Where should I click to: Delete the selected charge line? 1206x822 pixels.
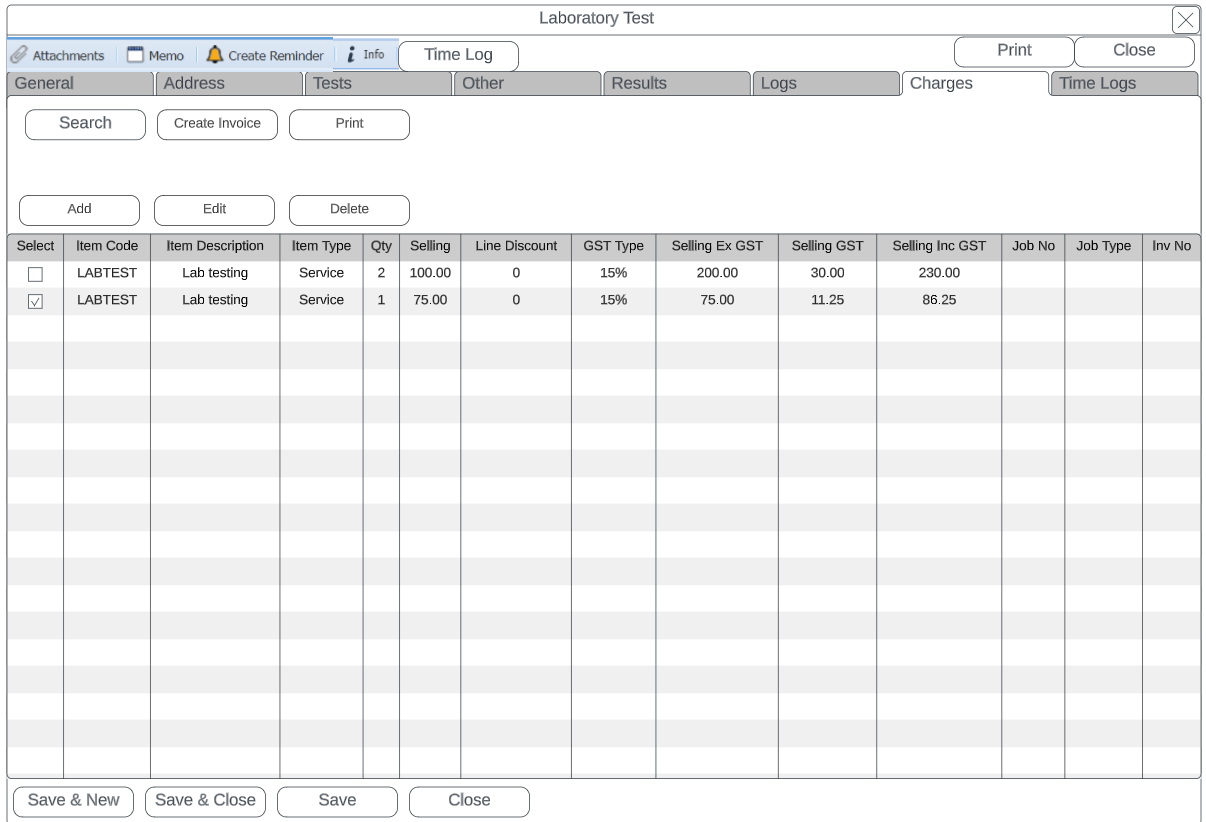349,210
